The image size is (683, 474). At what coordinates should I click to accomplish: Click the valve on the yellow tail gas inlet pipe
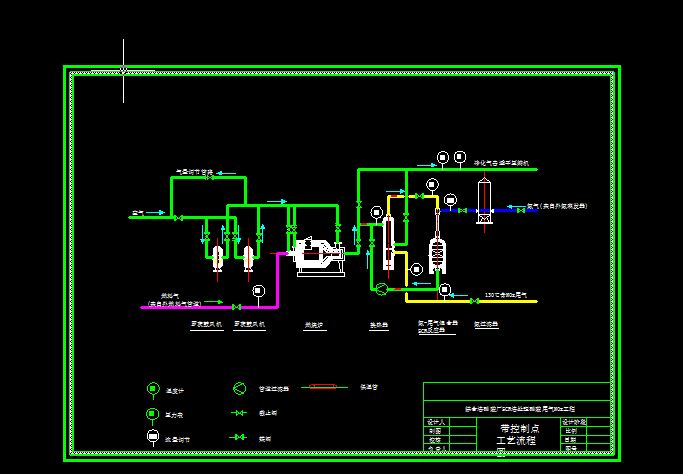coord(475,301)
